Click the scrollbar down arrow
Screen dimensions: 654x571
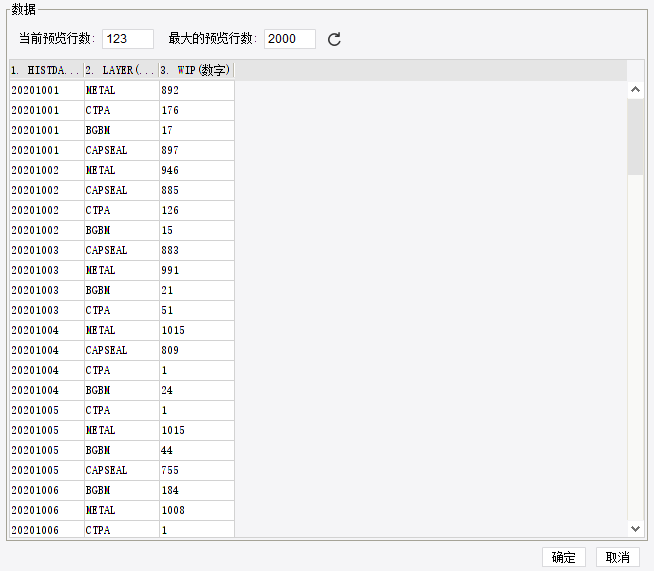635,529
